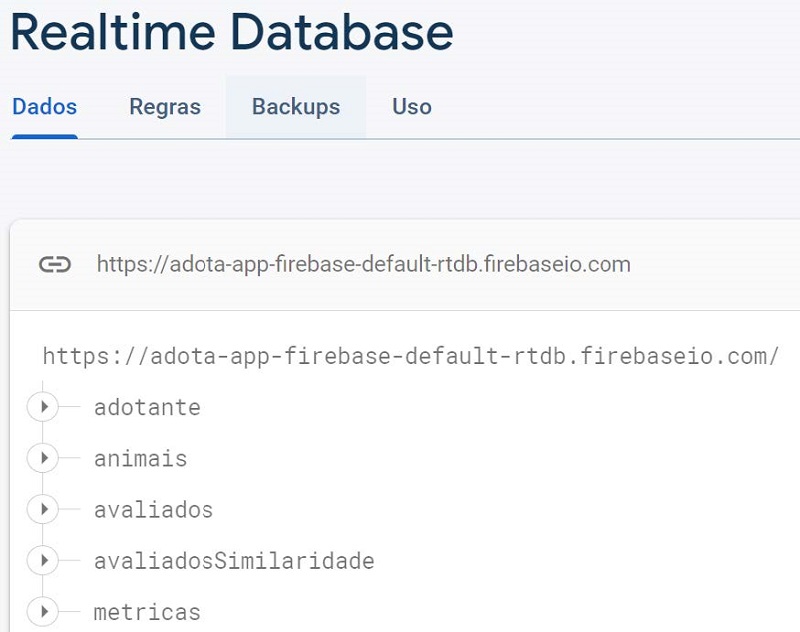Expand the animais node arrow
800x632 pixels.
(43, 459)
